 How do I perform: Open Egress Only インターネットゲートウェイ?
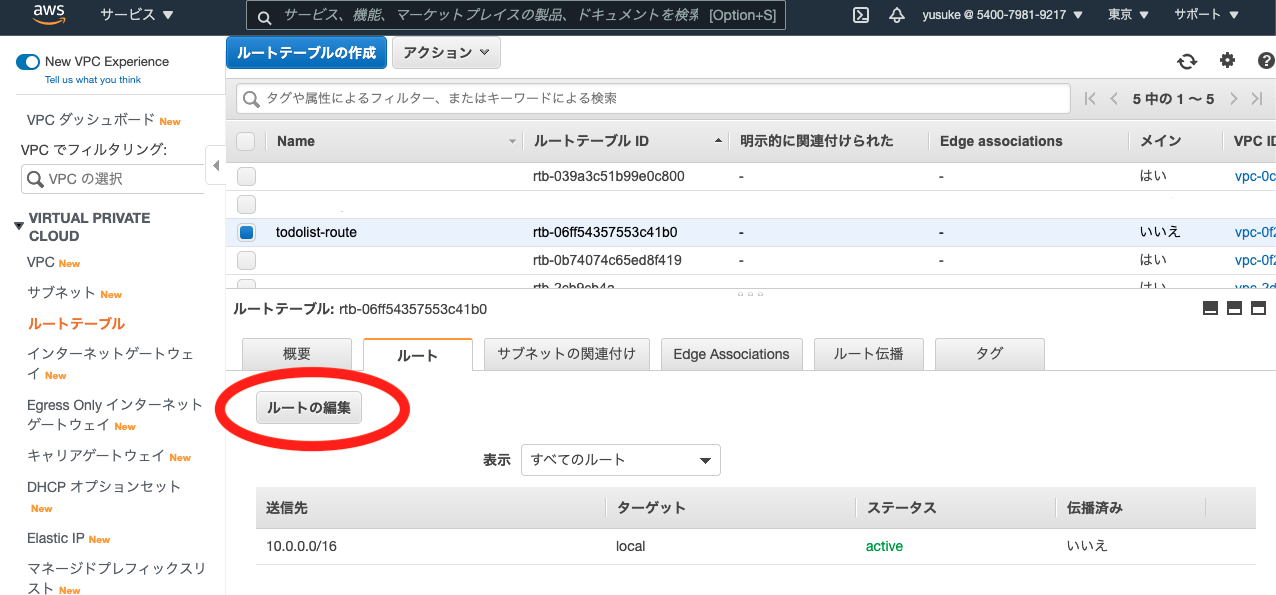point(114,414)
